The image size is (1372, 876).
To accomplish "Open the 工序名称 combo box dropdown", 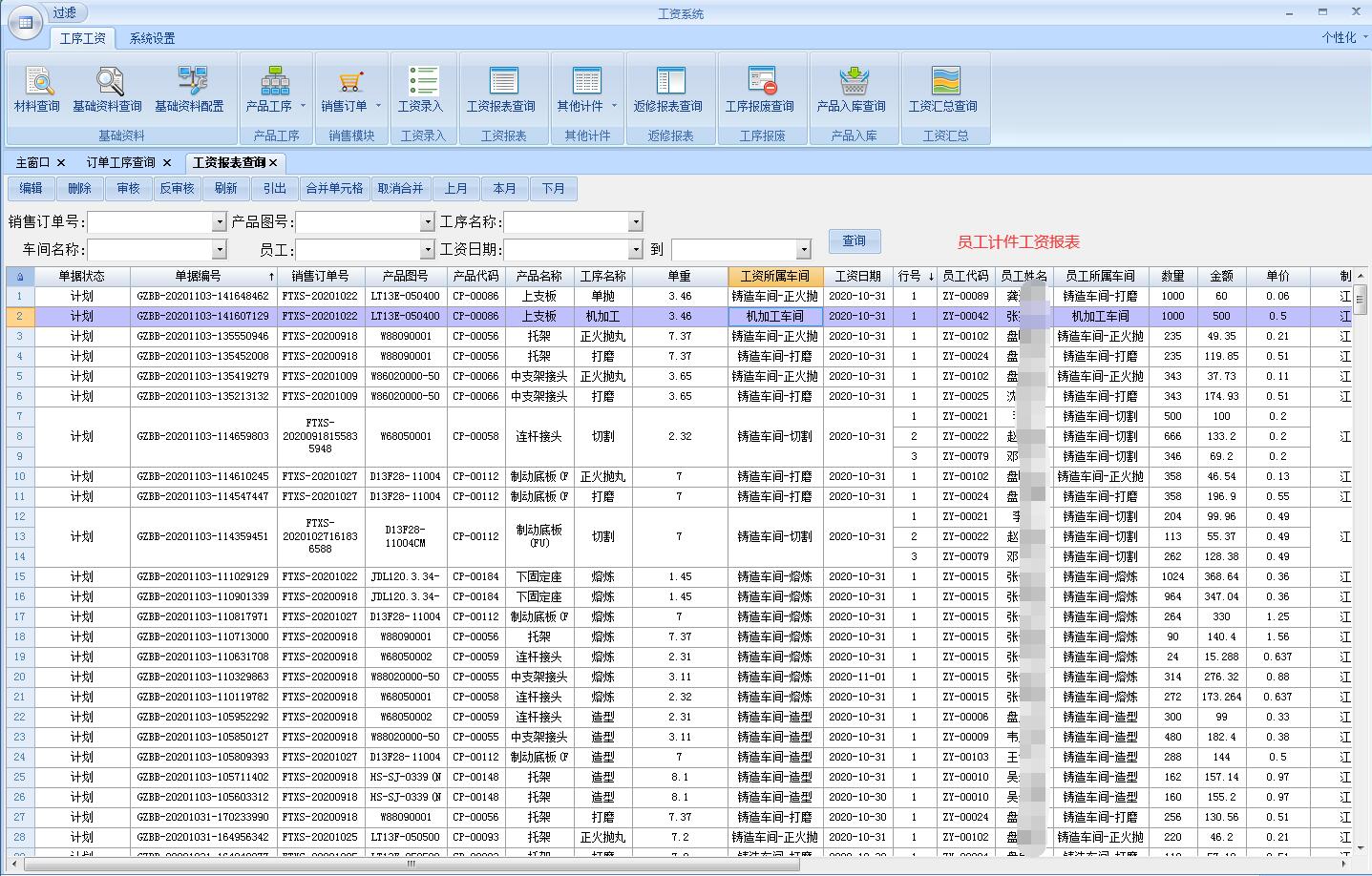I will click(x=636, y=221).
